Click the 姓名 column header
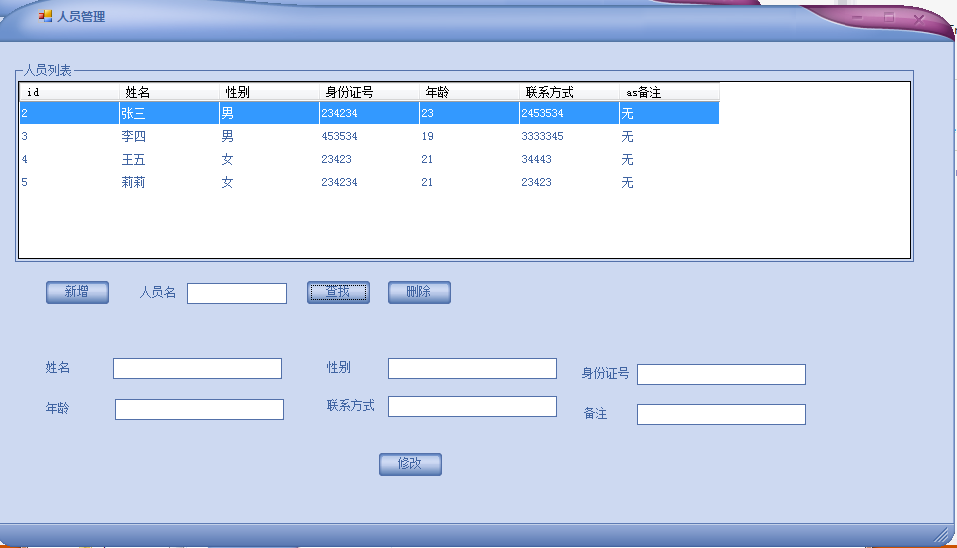Screen dimensions: 957x548 click(169, 92)
